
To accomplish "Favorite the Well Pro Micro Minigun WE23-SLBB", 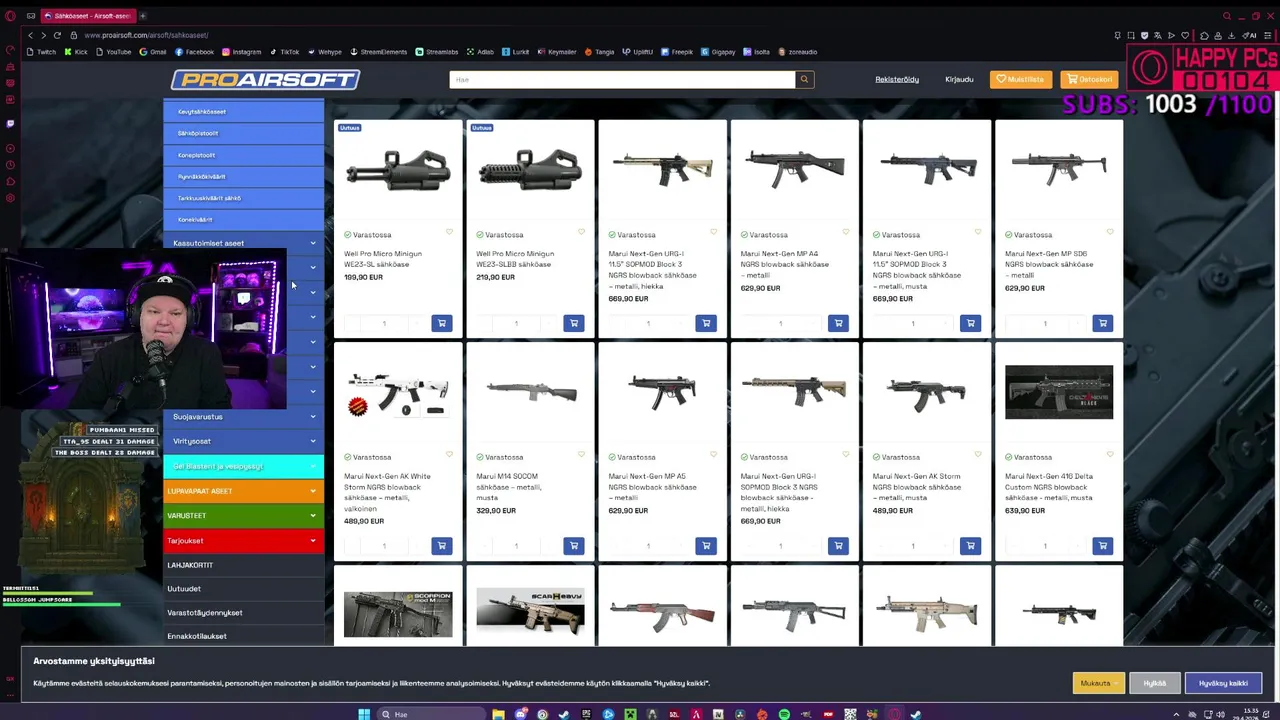I will click(581, 232).
